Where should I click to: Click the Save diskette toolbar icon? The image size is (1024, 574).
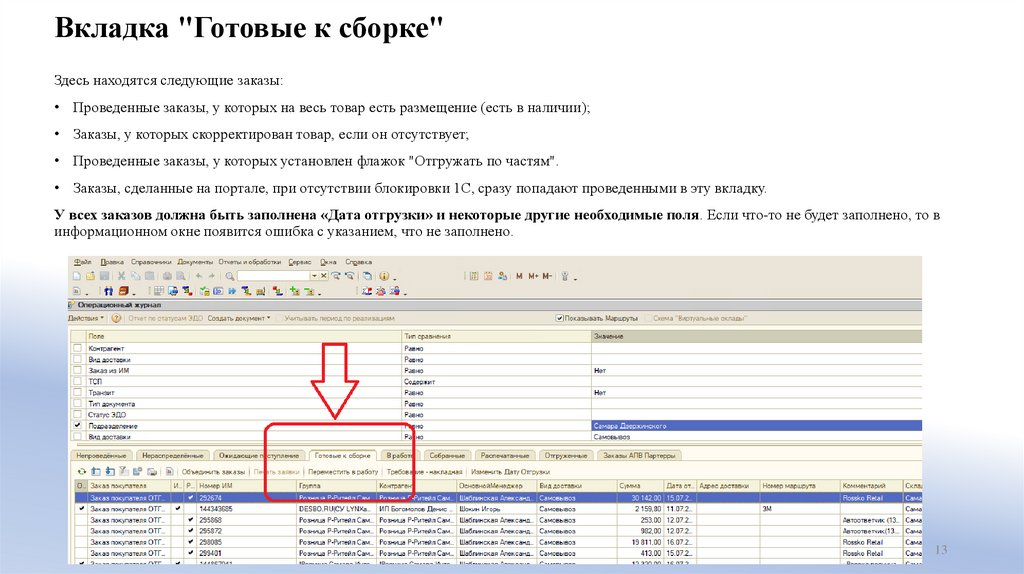pos(104,276)
